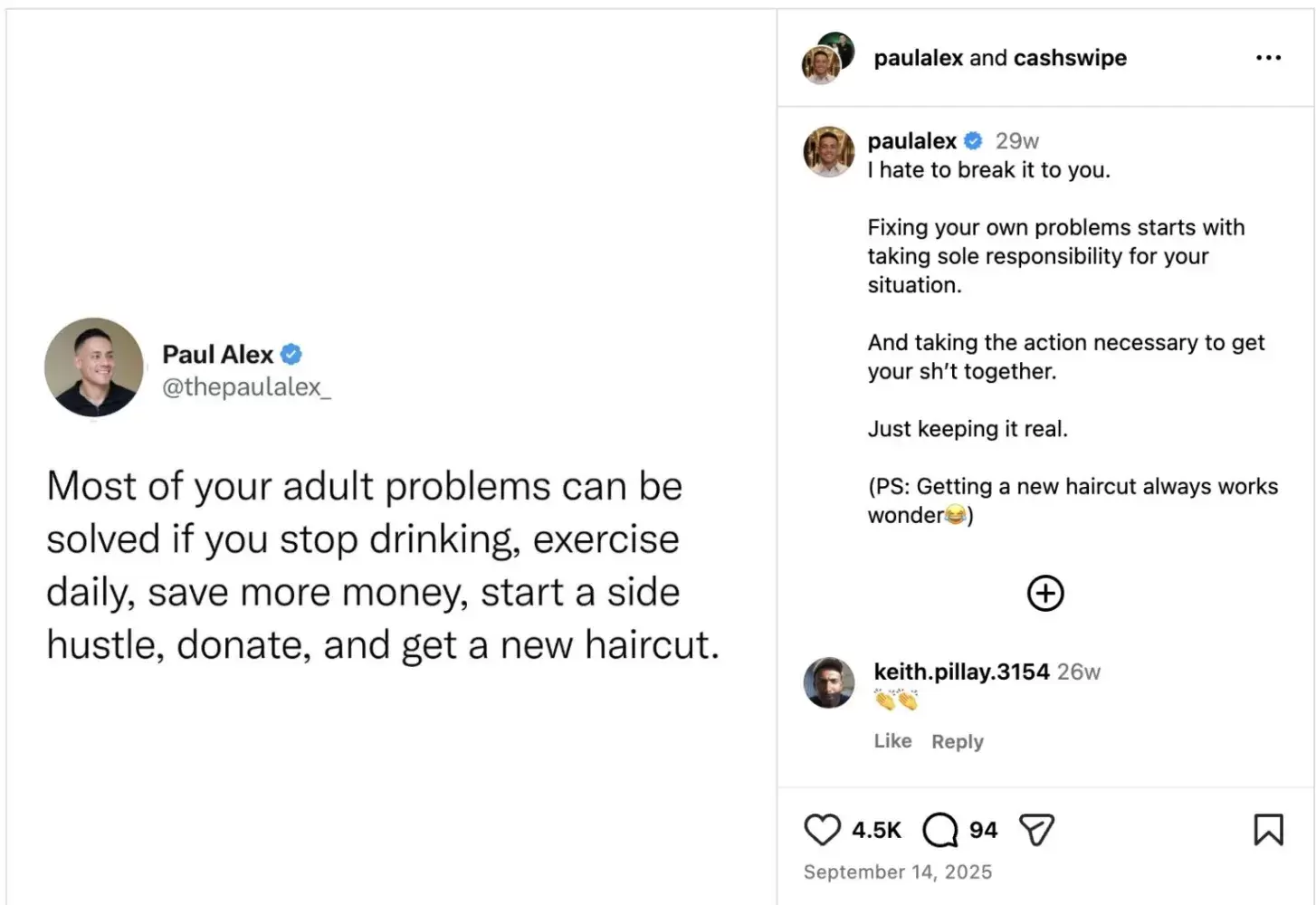Open the keith.pillay.3154 username link

[x=961, y=672]
